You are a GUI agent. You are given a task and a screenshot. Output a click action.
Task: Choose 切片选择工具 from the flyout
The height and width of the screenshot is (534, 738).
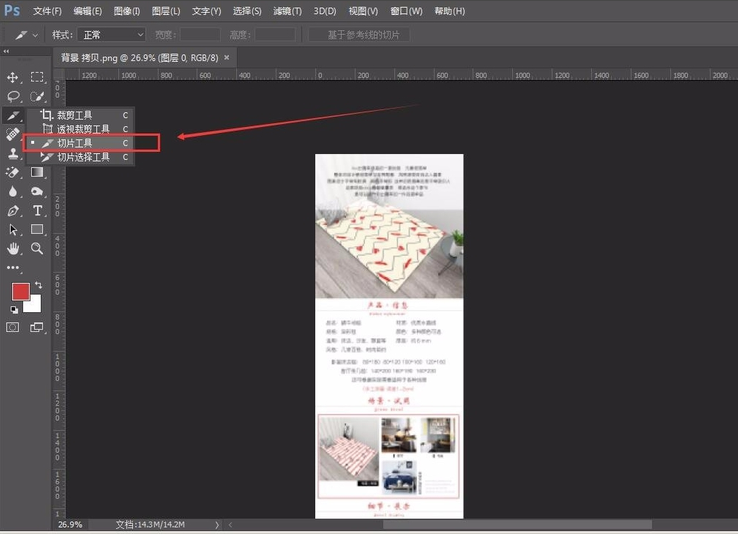tap(83, 157)
